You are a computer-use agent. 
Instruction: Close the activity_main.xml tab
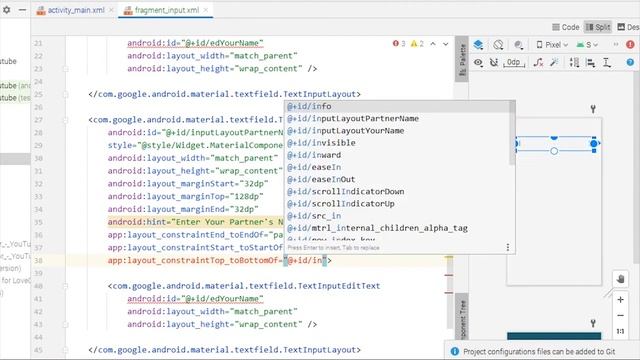[x=111, y=10]
